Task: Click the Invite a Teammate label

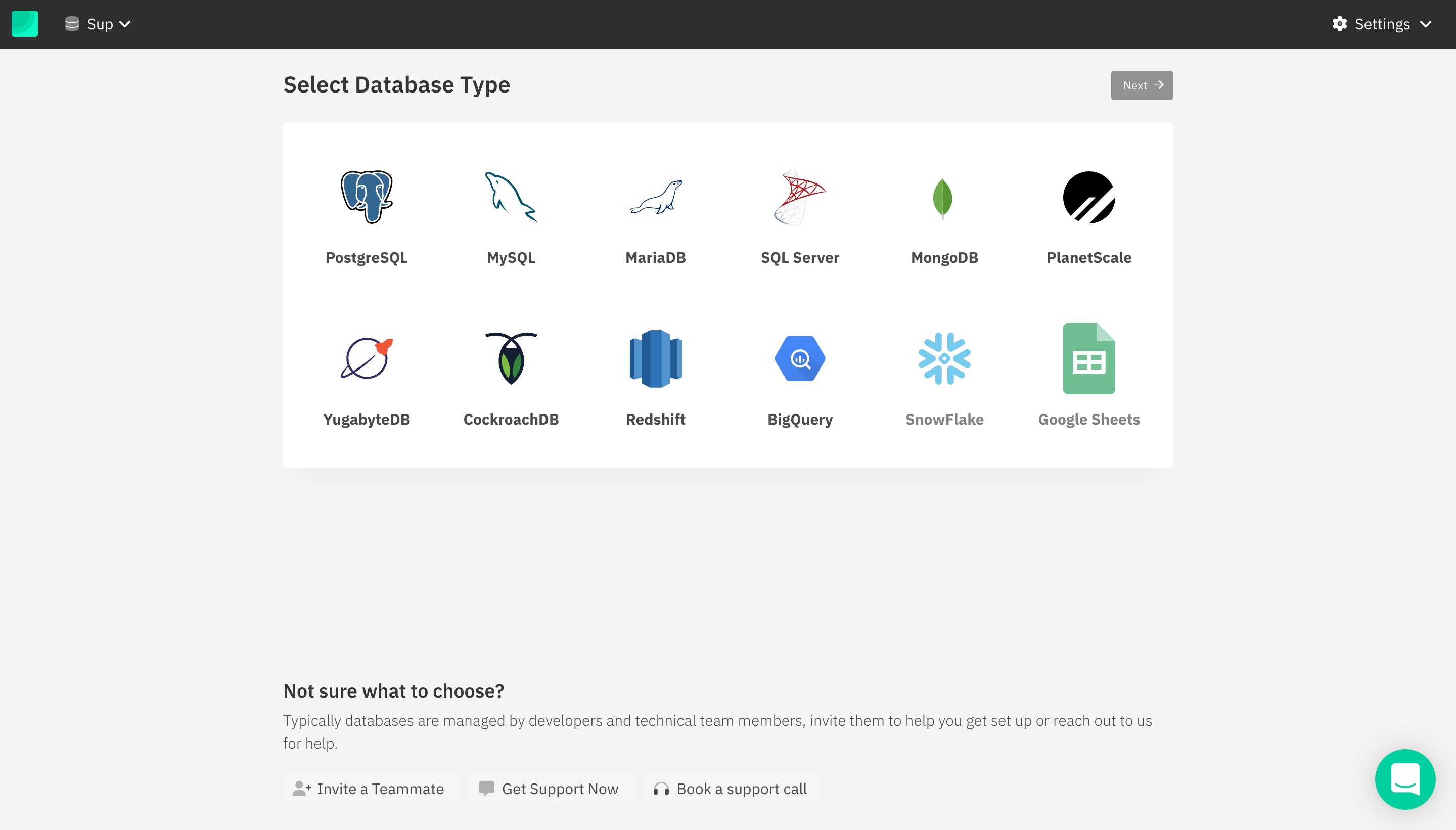Action: click(x=380, y=789)
